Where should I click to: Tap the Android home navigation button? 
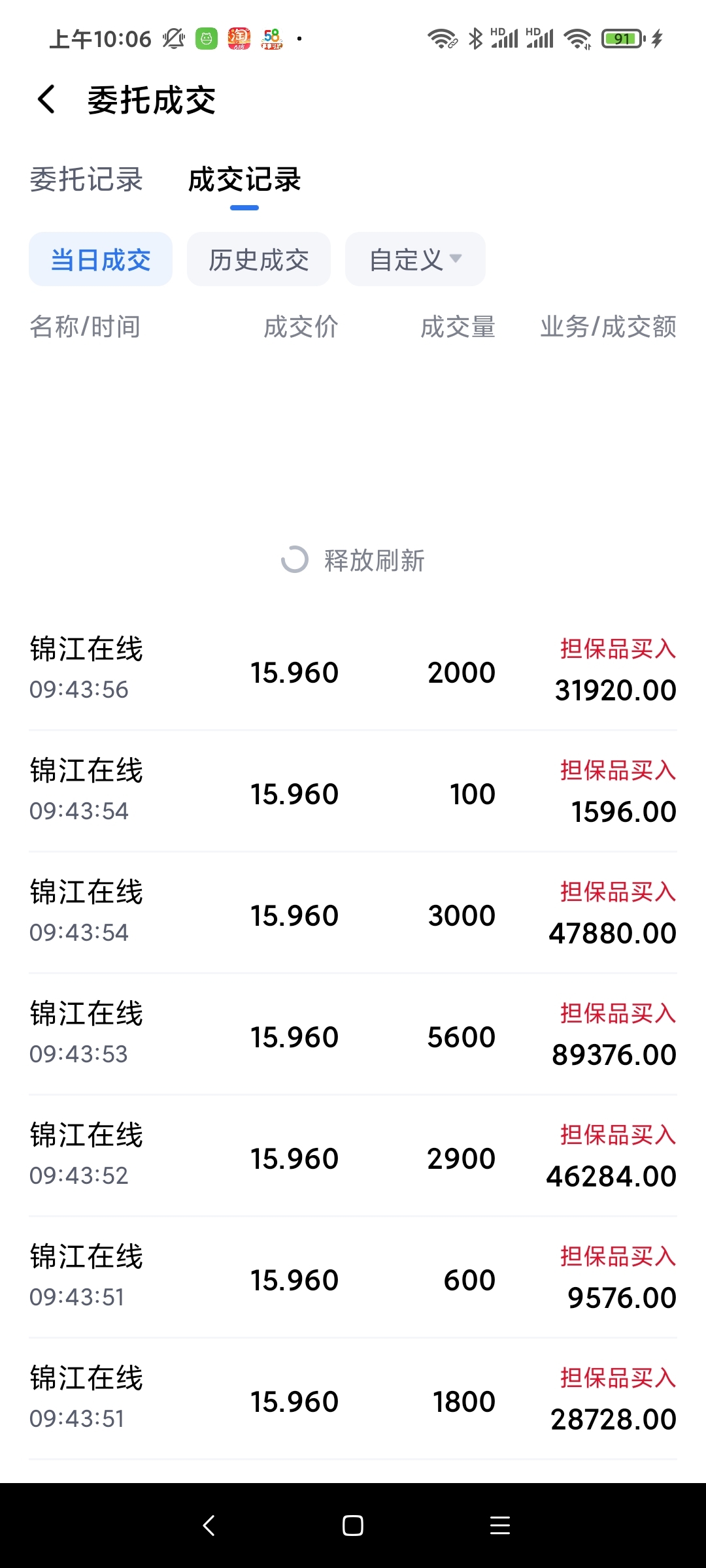(353, 1526)
